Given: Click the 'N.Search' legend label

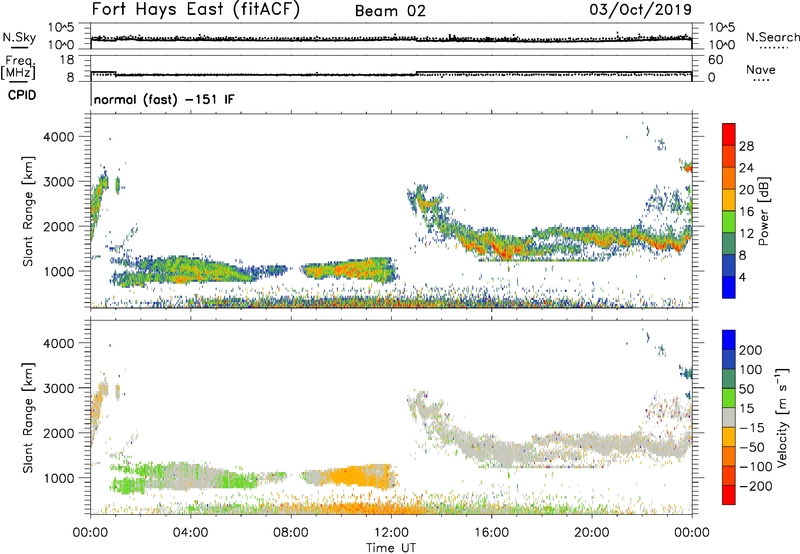Looking at the screenshot, I should tap(772, 37).
